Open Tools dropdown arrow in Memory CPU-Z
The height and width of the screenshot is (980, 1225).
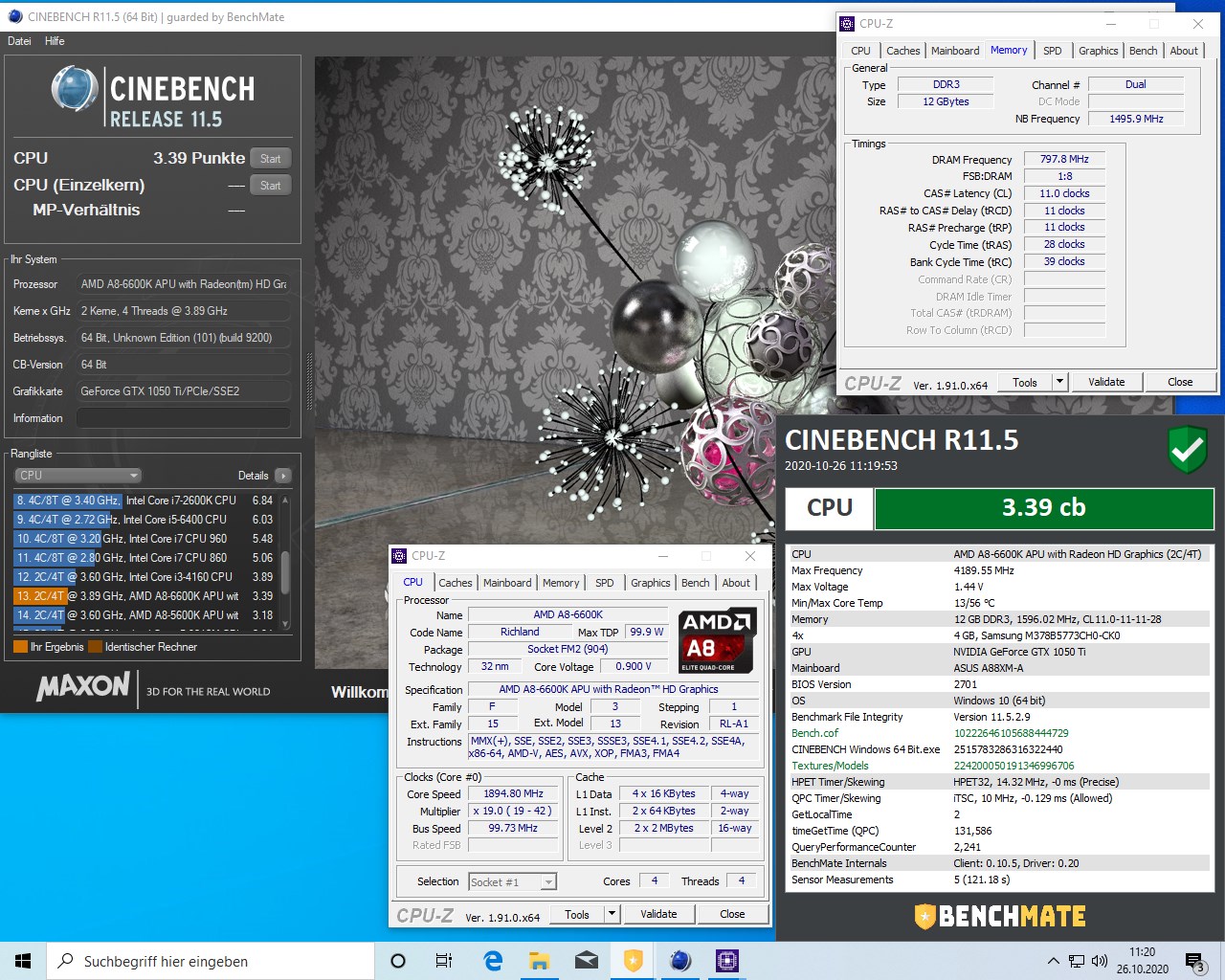(1059, 382)
